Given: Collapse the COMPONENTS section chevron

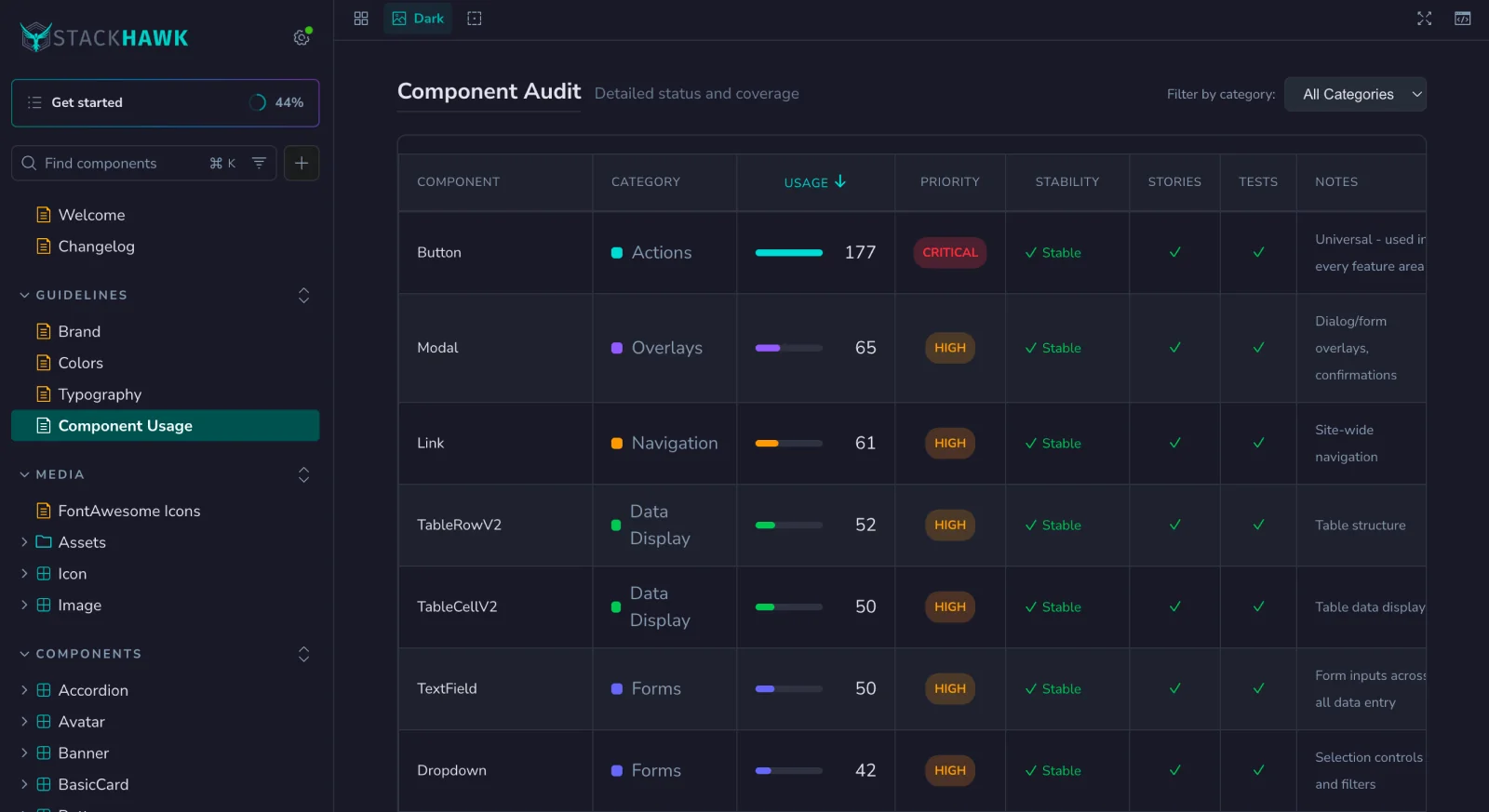Looking at the screenshot, I should [24, 654].
